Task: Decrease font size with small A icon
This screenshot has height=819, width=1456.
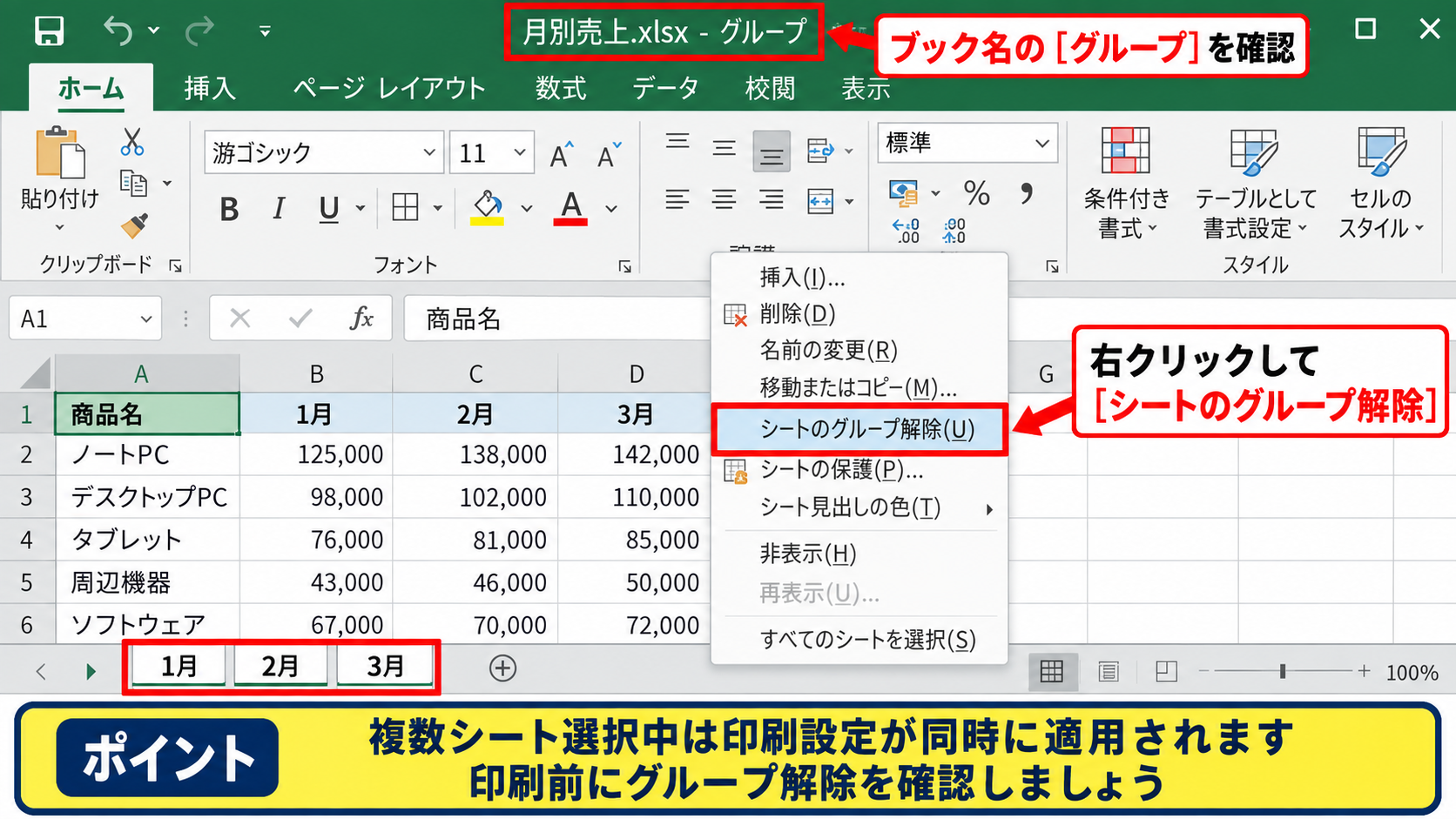Action: tap(609, 154)
